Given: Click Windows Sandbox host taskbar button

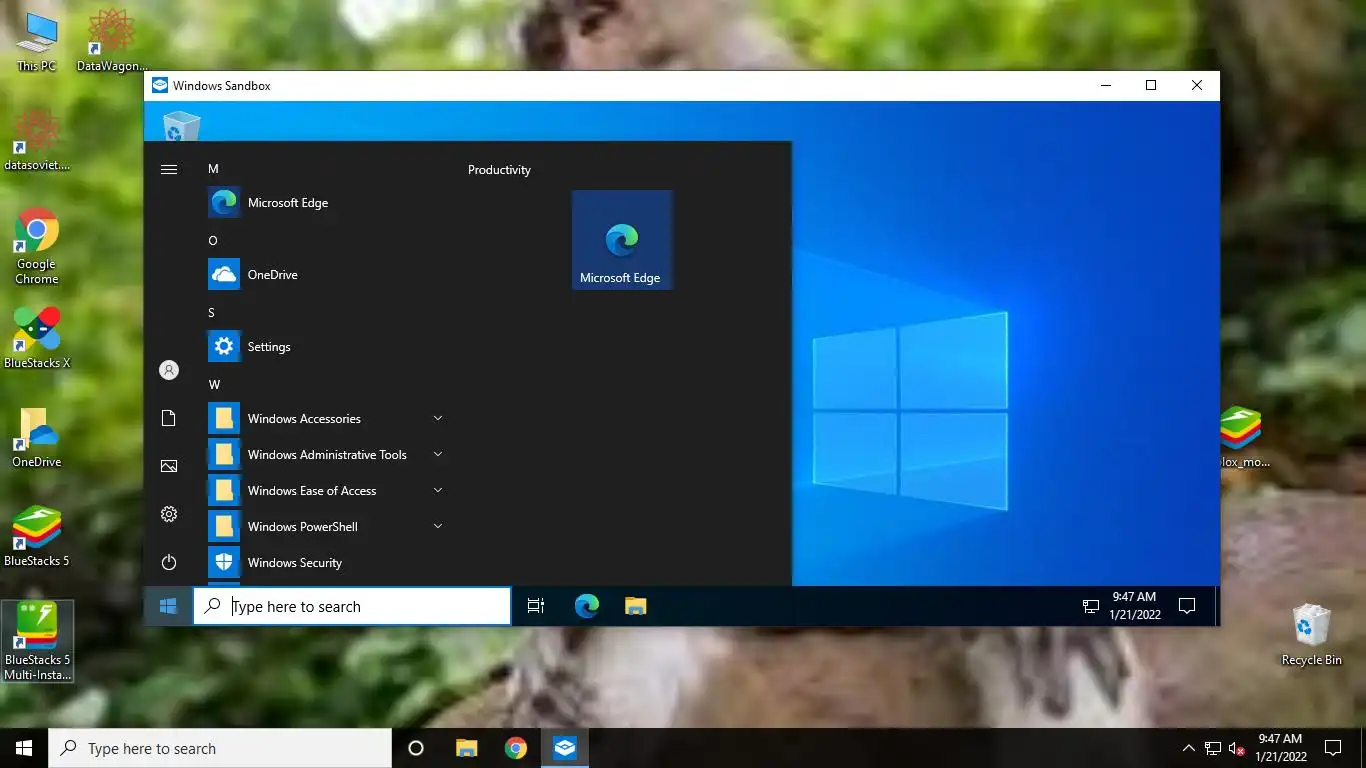Looking at the screenshot, I should [x=565, y=748].
